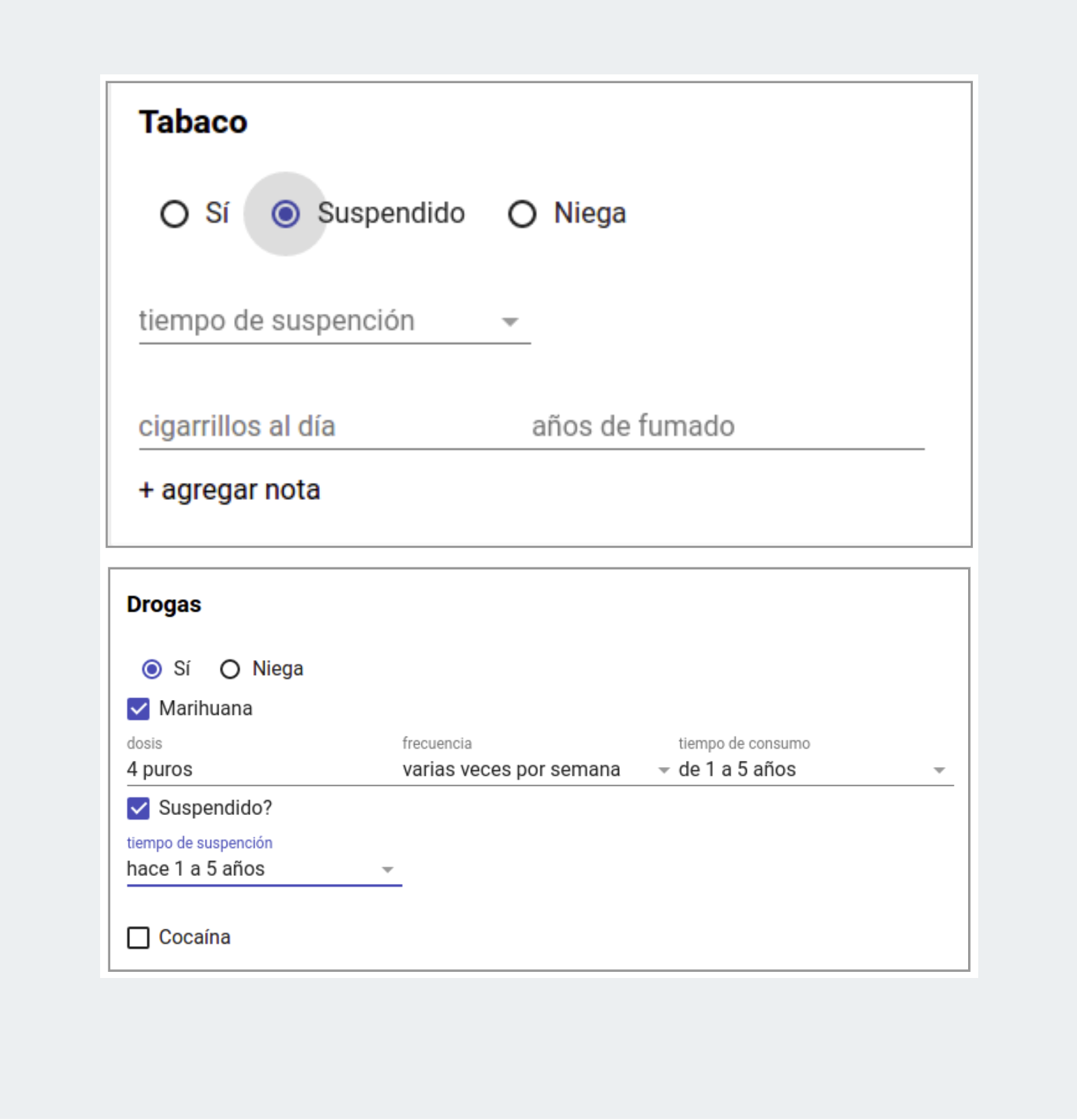The width and height of the screenshot is (1077, 1120).
Task: Open the Tabaco tiempo de suspención dropdown
Action: pos(335,321)
